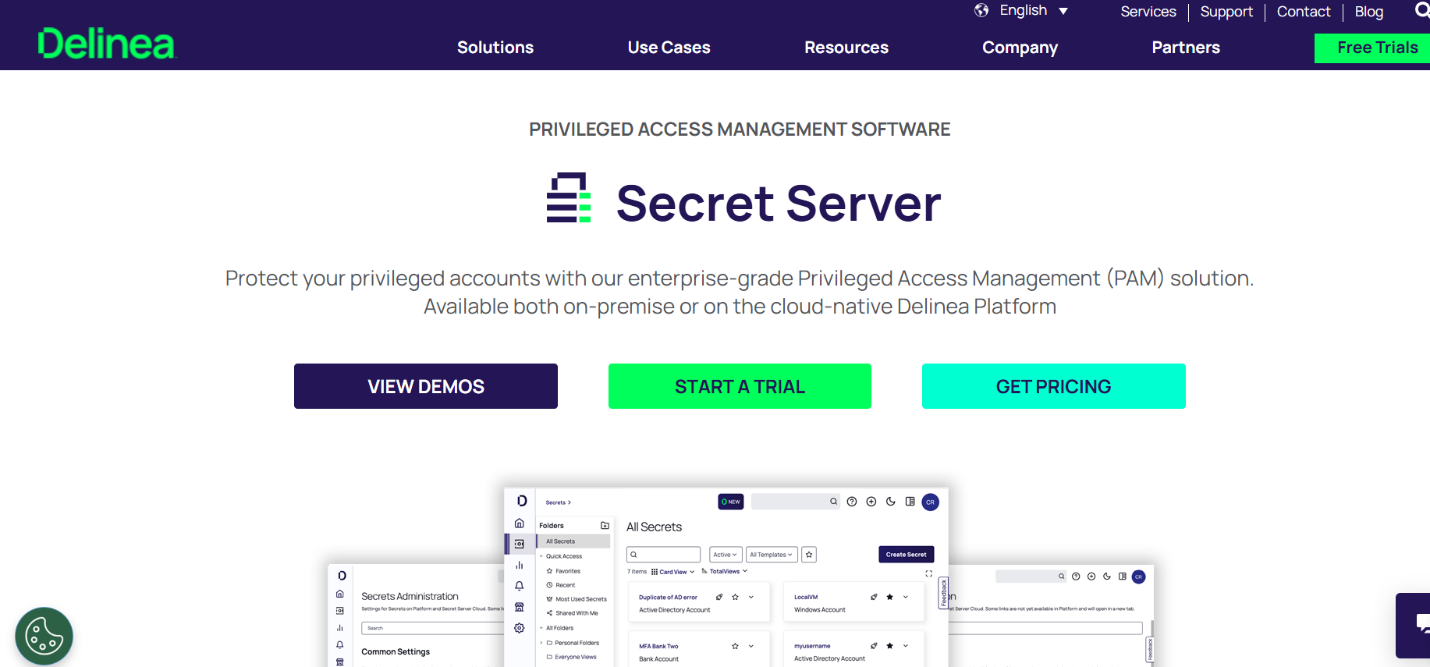Click search bar in right screenshot header
The height and width of the screenshot is (667, 1430).
pyautogui.click(x=1031, y=577)
